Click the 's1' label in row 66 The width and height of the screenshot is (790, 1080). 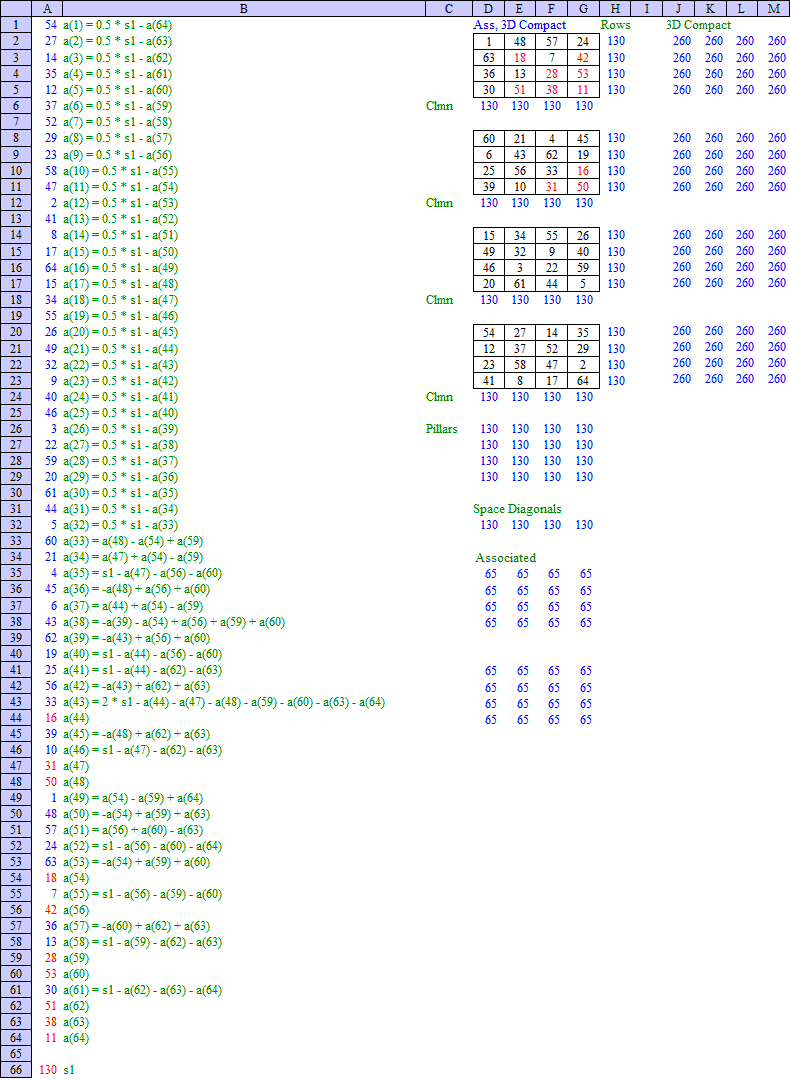68,1070
